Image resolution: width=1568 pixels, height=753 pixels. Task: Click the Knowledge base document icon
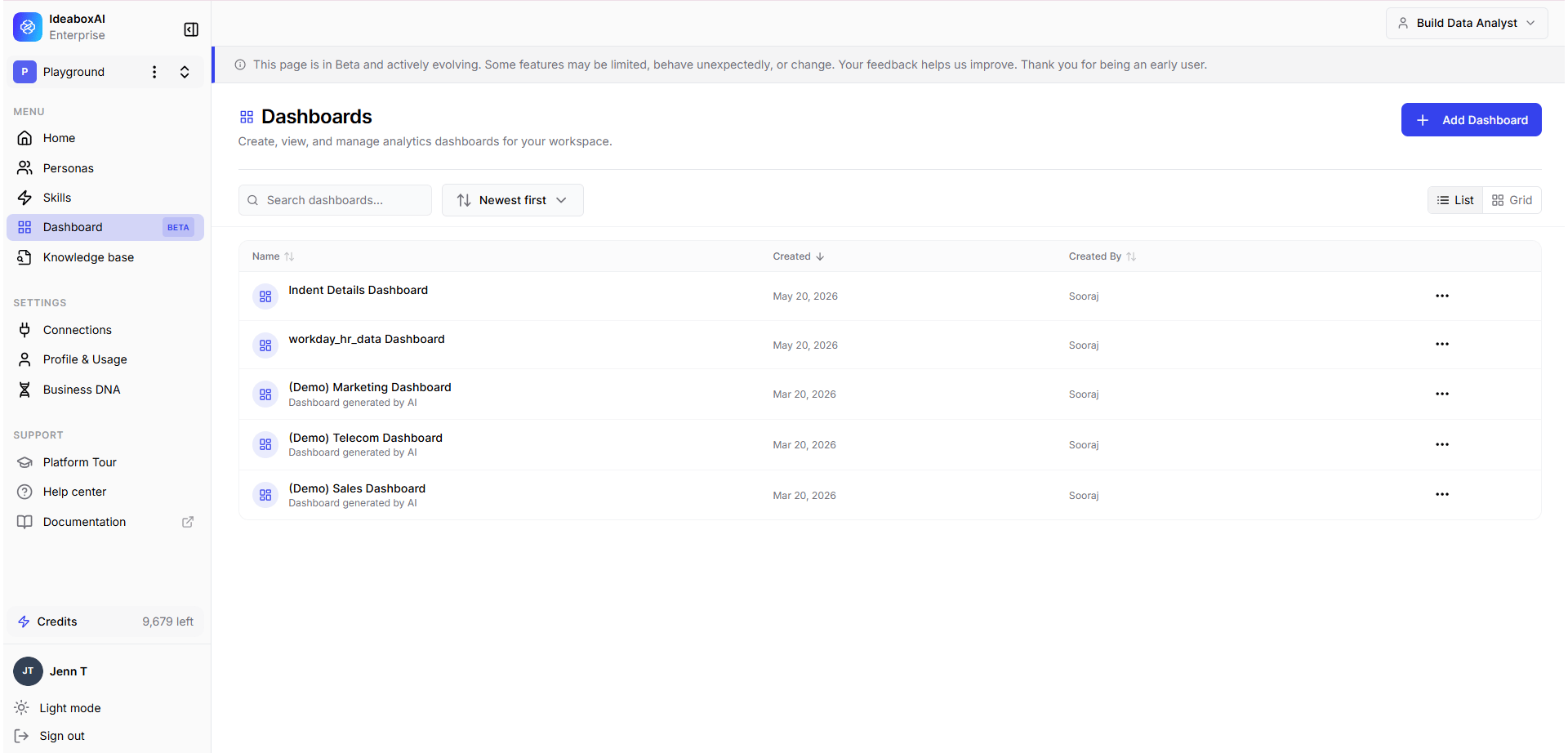pyautogui.click(x=25, y=257)
